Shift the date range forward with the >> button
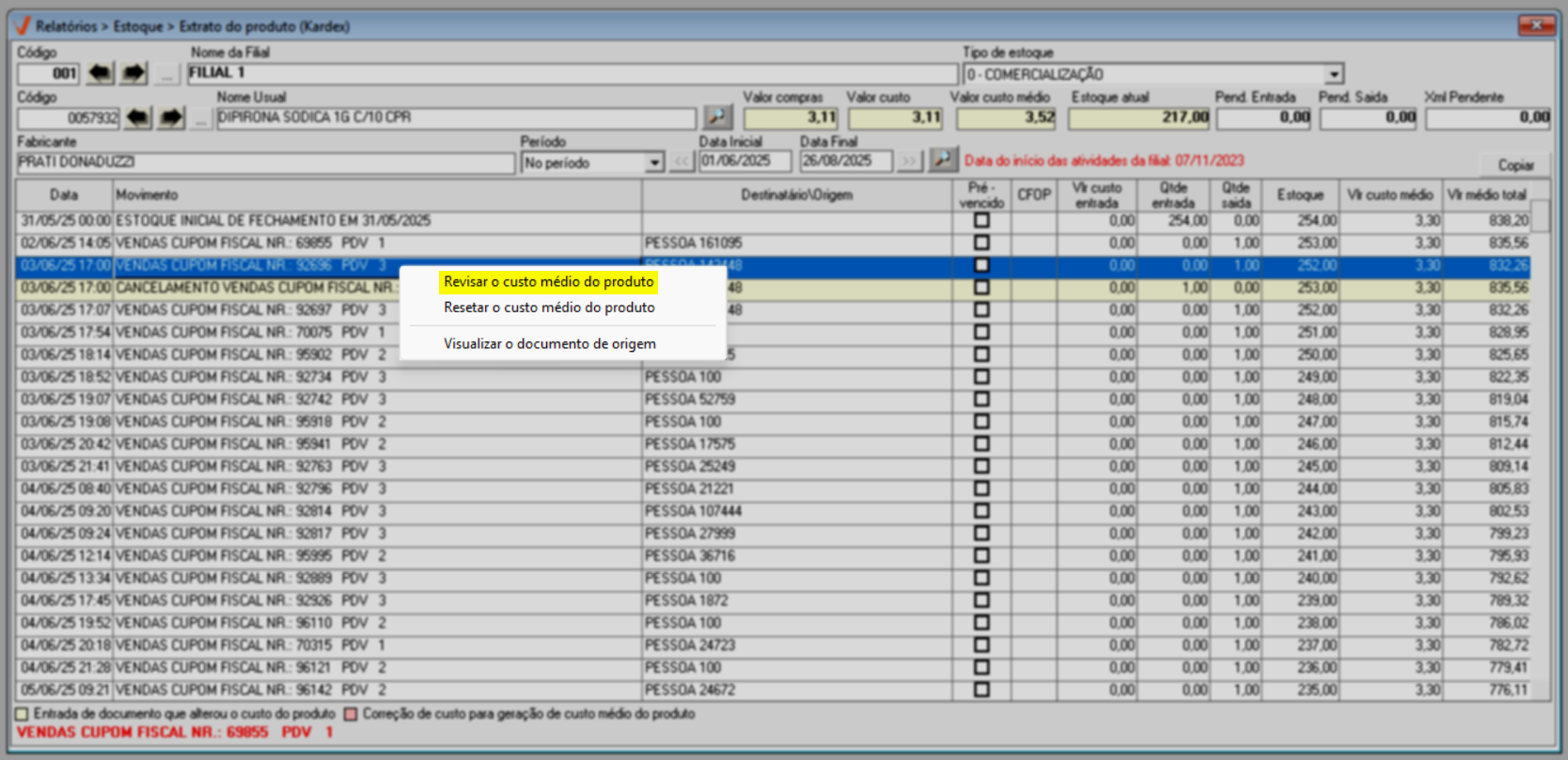Image resolution: width=1568 pixels, height=760 pixels. (908, 162)
